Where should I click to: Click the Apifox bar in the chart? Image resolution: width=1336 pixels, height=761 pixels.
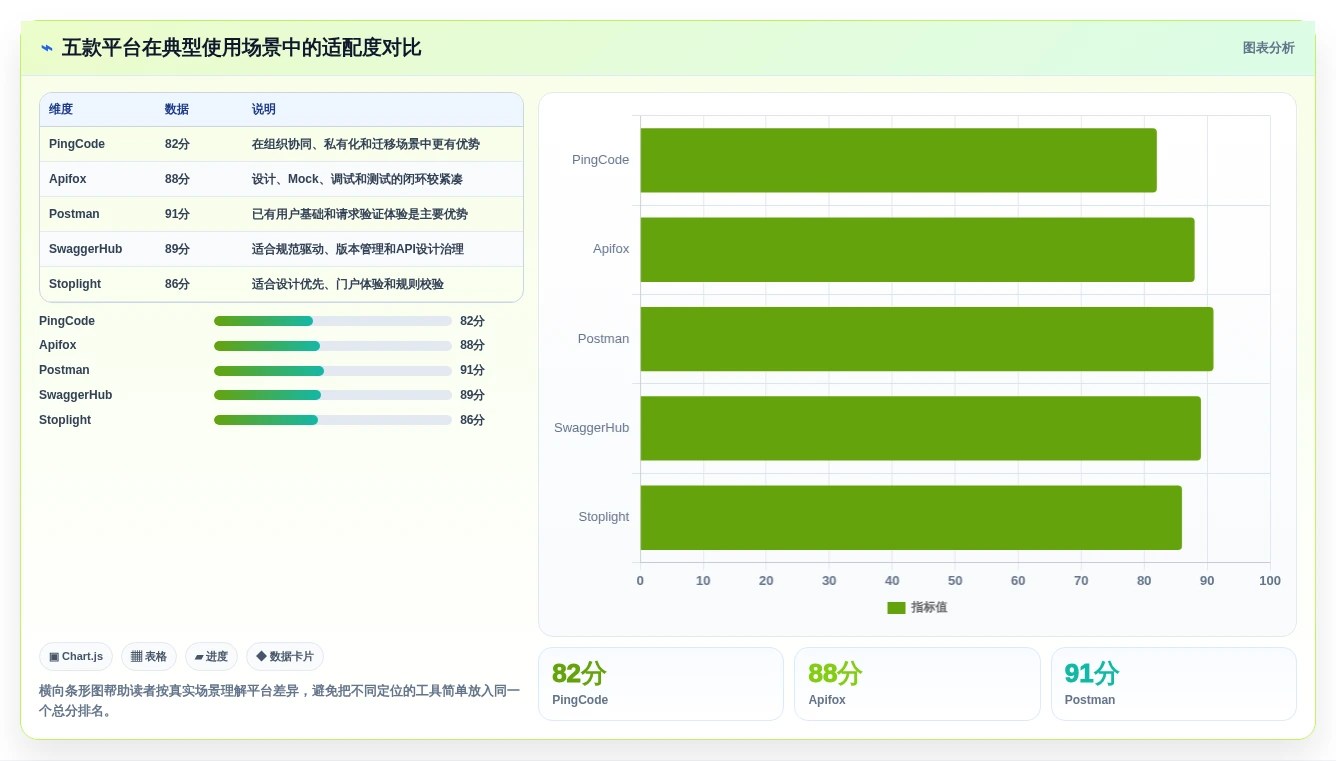point(917,250)
